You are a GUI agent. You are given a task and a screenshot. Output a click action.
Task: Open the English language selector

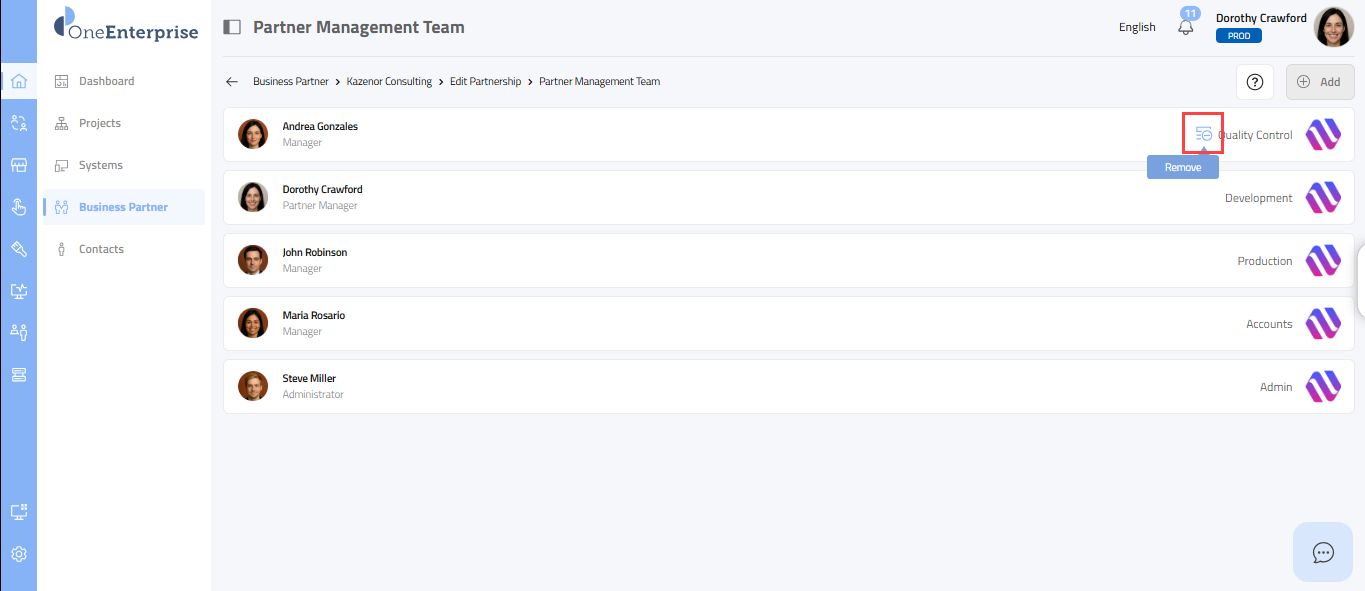pyautogui.click(x=1137, y=28)
